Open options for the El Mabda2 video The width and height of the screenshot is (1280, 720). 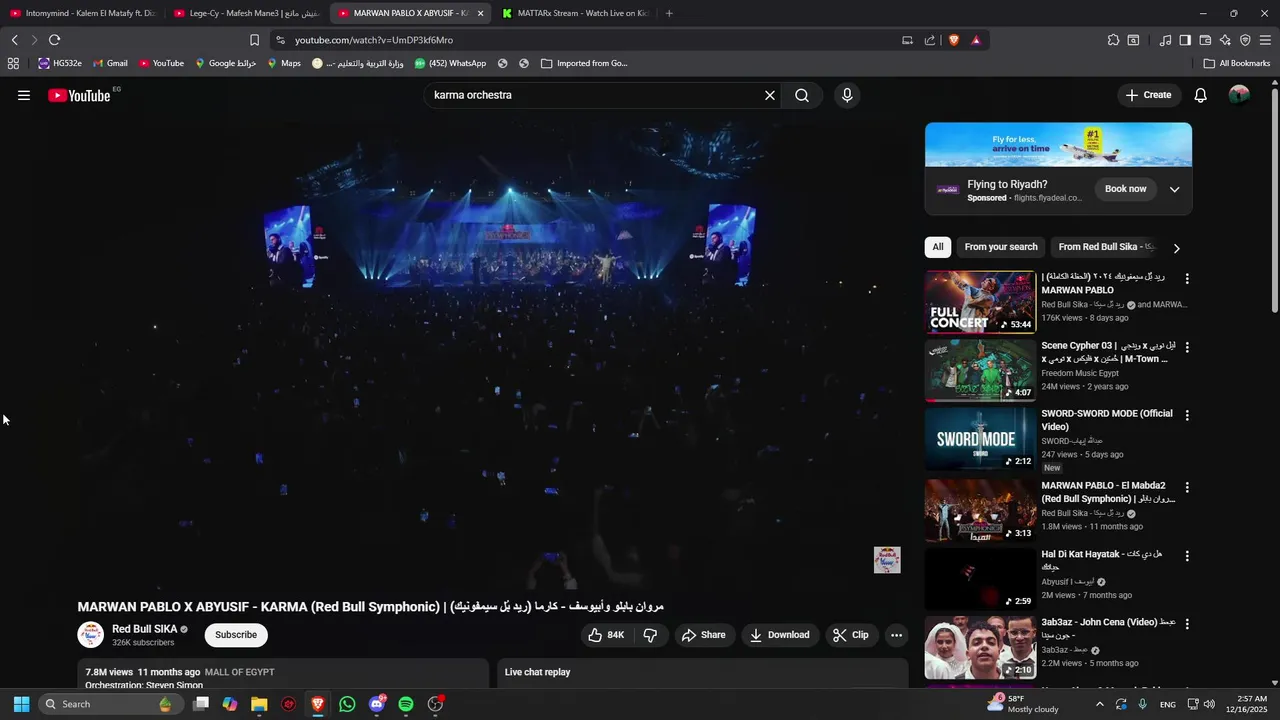coord(1187,487)
